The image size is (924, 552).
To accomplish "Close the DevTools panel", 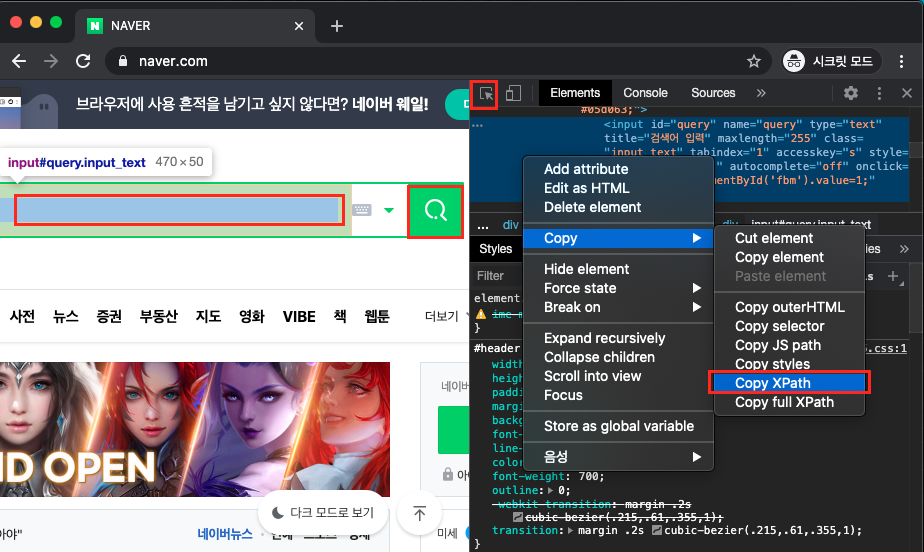I will pos(906,93).
